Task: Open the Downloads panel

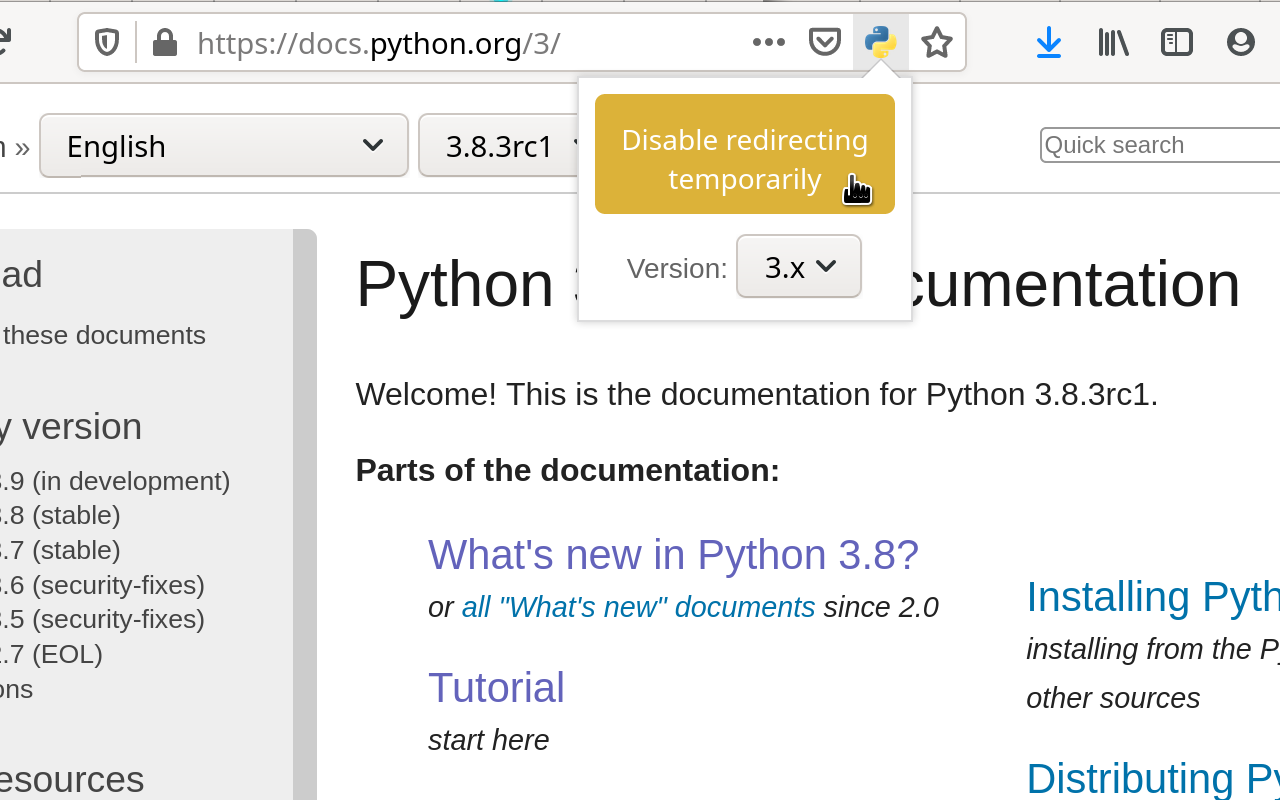Action: tap(1048, 42)
